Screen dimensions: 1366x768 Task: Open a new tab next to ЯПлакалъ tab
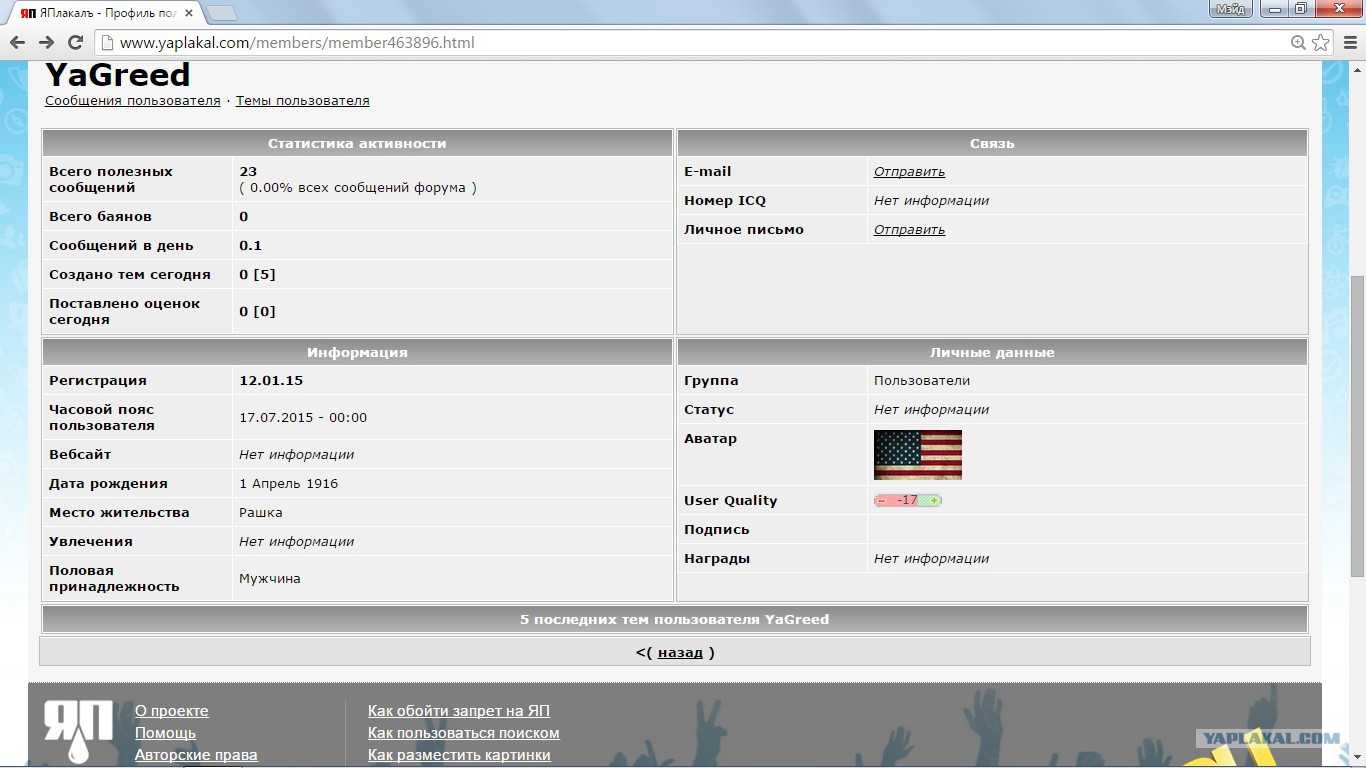(221, 13)
